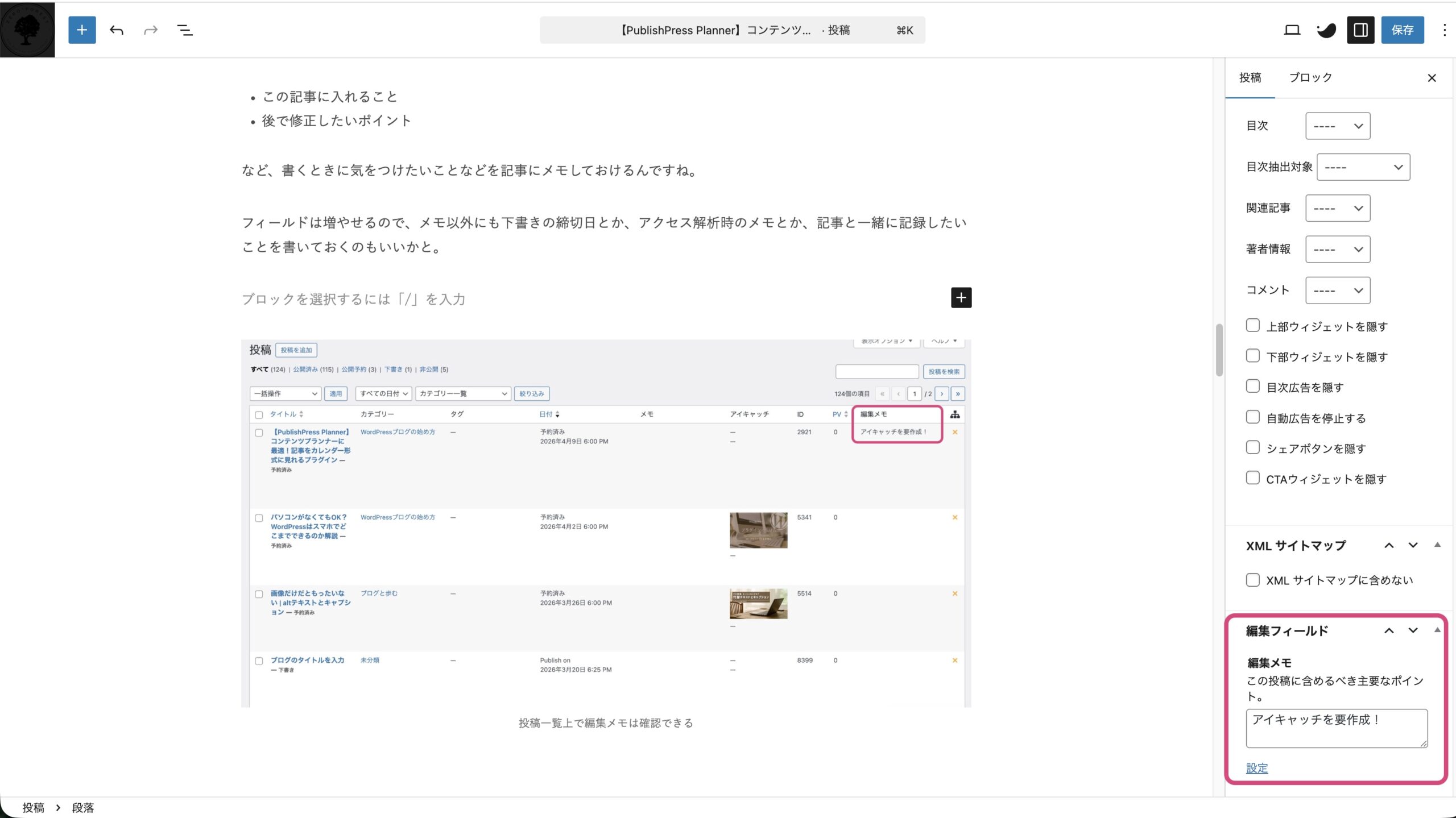
Task: Open the document overview list view
Action: 185,30
